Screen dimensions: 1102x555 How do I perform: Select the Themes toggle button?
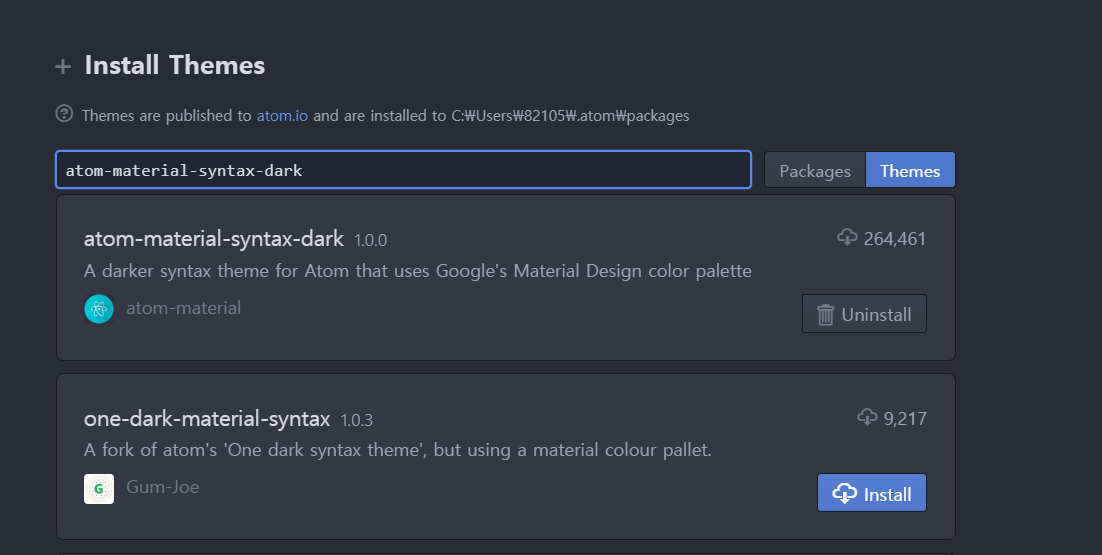(910, 171)
